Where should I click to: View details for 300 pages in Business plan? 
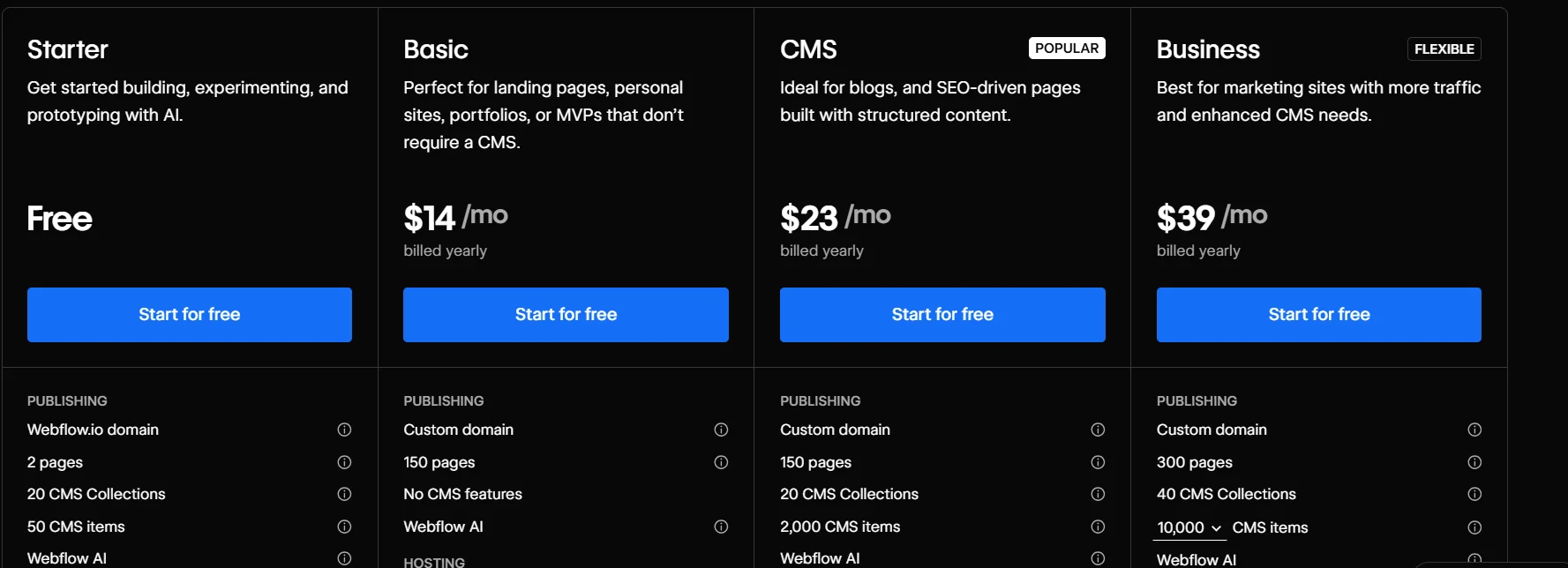pos(1474,462)
